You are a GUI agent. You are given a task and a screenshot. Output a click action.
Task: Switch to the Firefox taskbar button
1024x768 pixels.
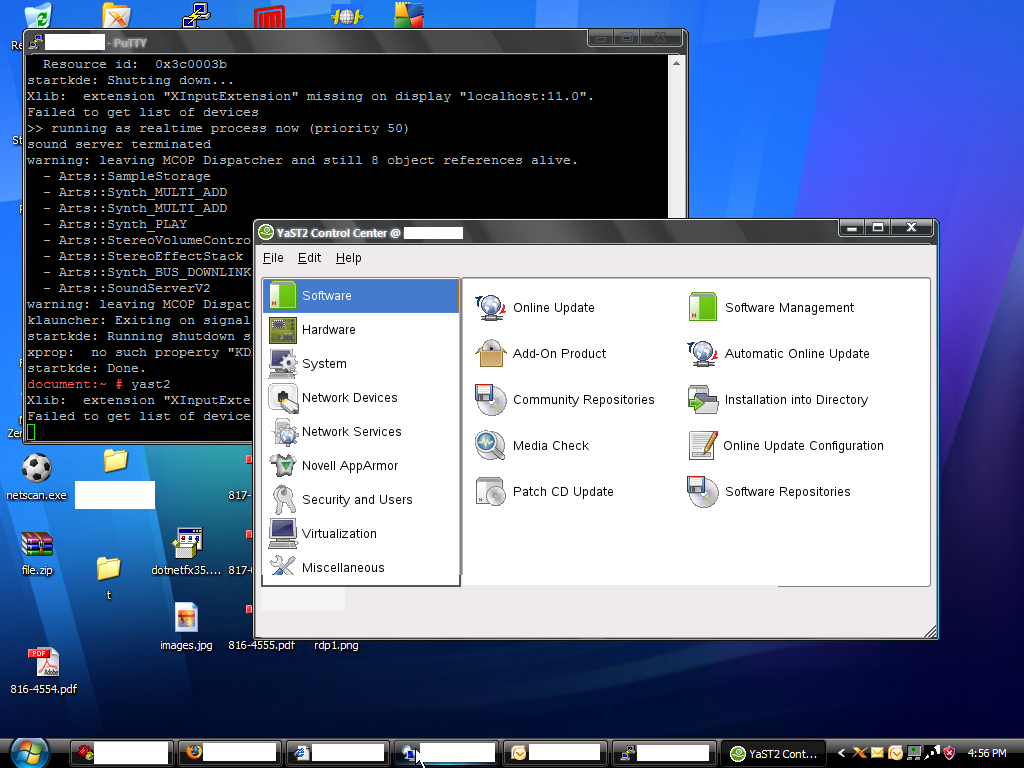point(229,754)
